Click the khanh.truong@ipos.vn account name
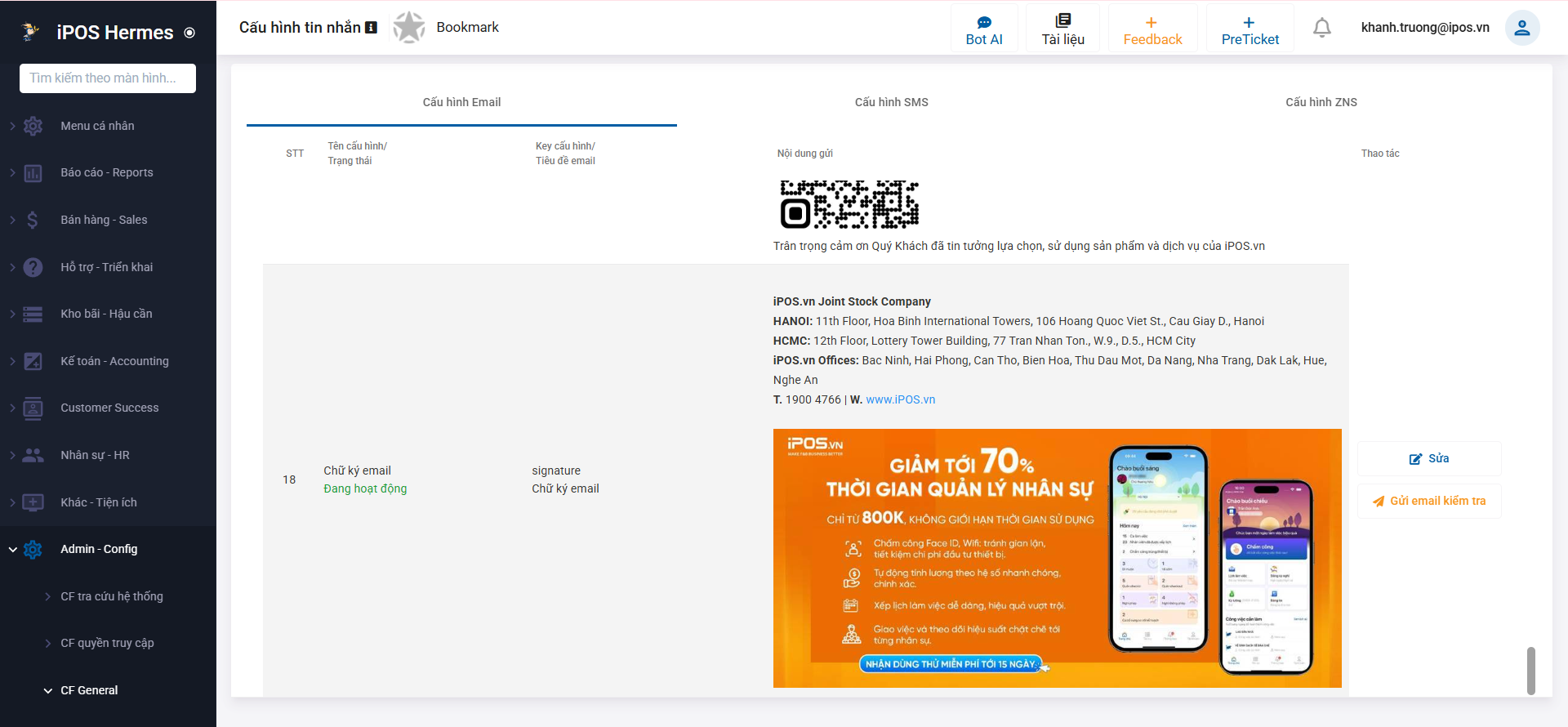Viewport: 1568px width, 727px height. [1425, 27]
